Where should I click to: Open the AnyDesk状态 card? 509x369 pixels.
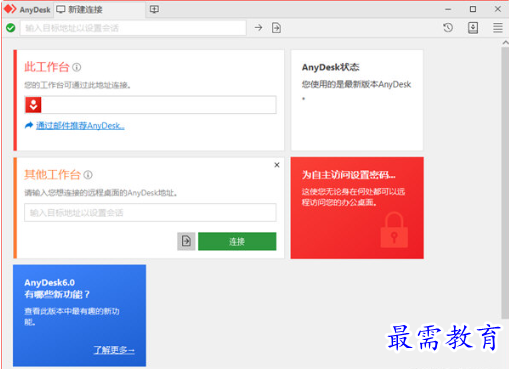coord(357,100)
